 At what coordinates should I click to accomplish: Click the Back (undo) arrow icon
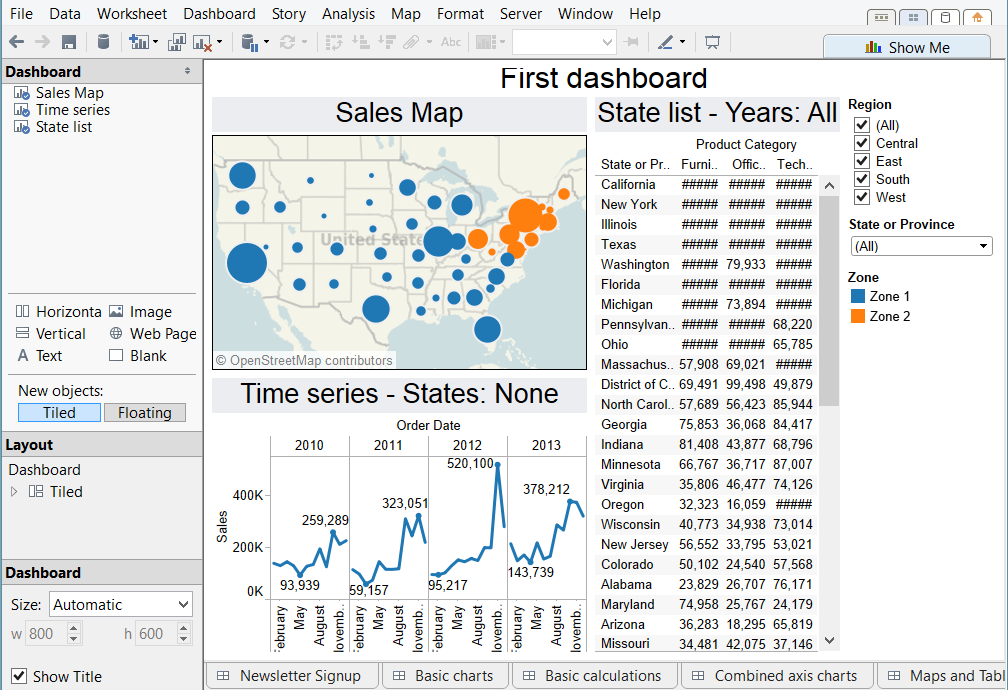pyautogui.click(x=17, y=42)
